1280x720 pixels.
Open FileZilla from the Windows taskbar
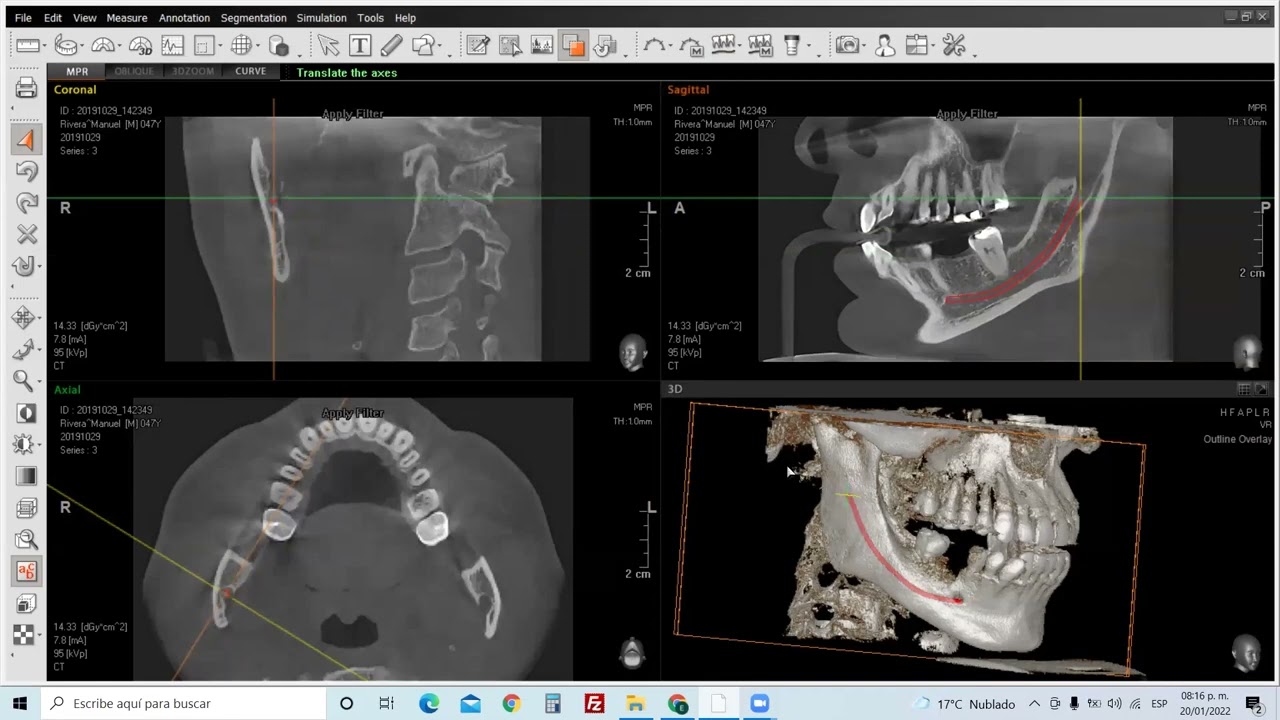click(x=594, y=704)
